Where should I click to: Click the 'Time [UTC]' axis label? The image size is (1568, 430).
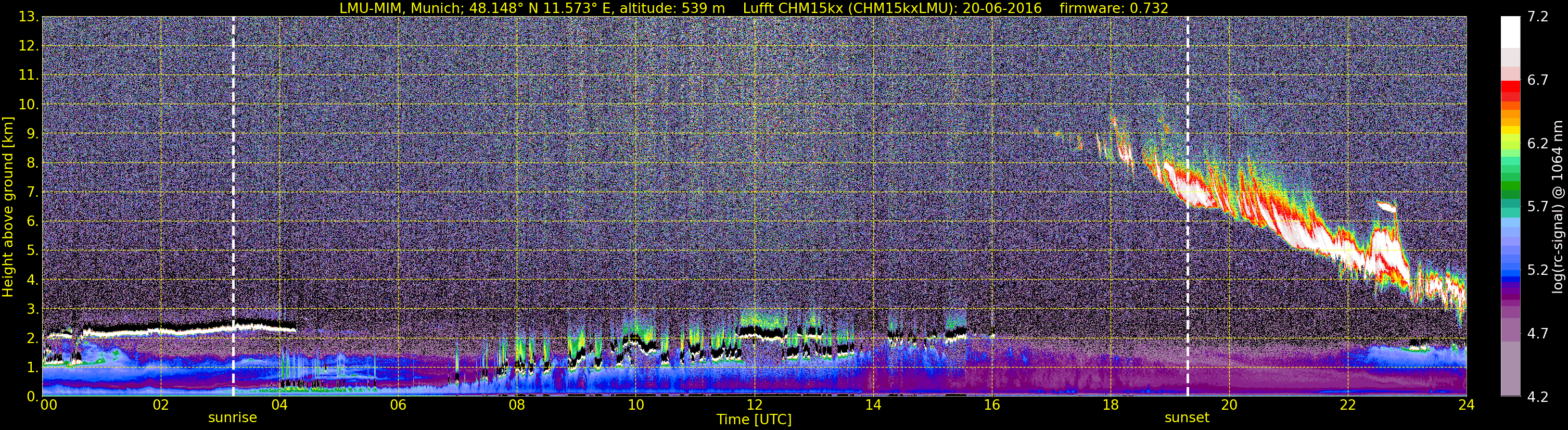(x=754, y=420)
